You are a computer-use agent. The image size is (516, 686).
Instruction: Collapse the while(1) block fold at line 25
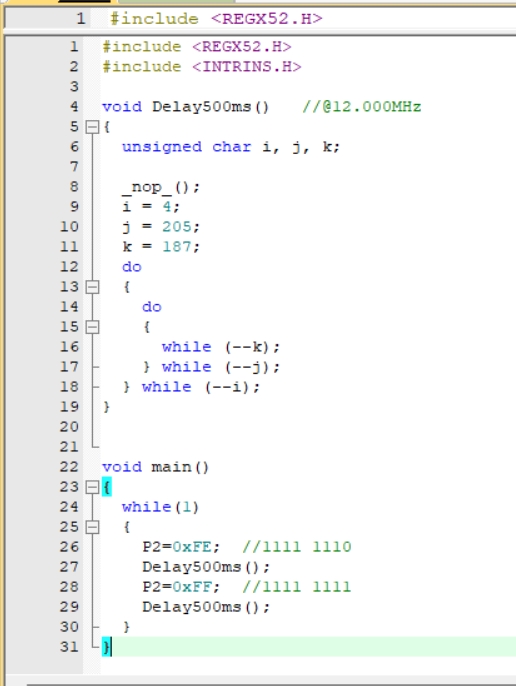pos(92,527)
